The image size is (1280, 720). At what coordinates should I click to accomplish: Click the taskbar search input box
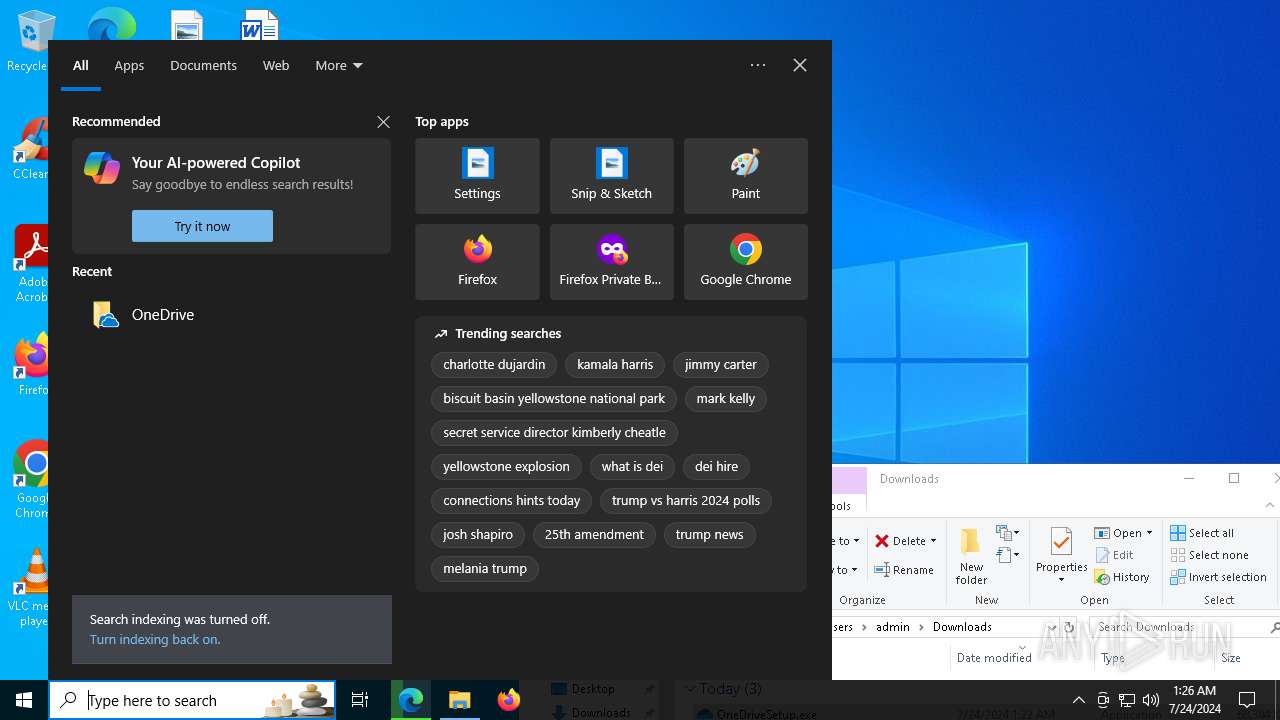194,700
